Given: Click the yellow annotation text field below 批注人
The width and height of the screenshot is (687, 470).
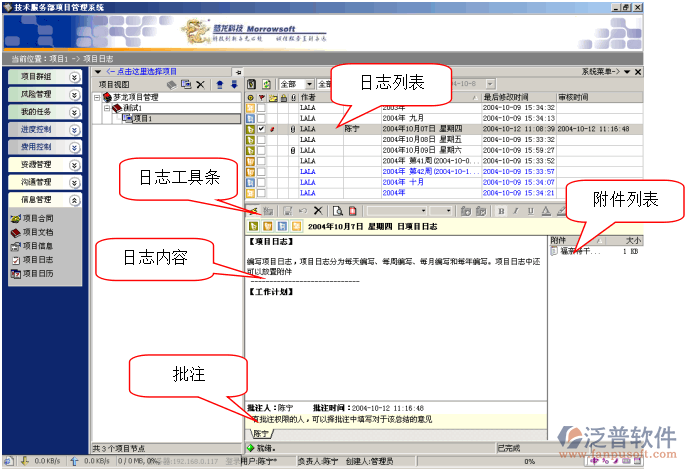Looking at the screenshot, I should (396, 420).
